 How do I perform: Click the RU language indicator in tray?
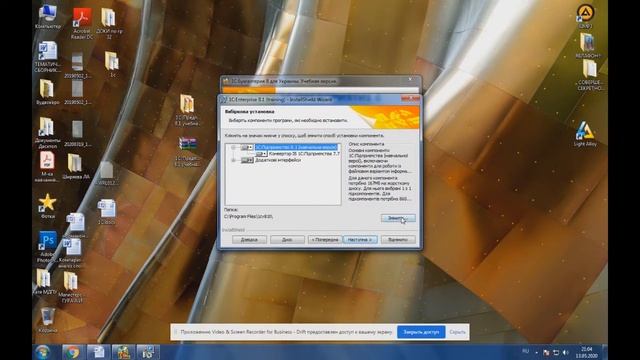click(525, 351)
